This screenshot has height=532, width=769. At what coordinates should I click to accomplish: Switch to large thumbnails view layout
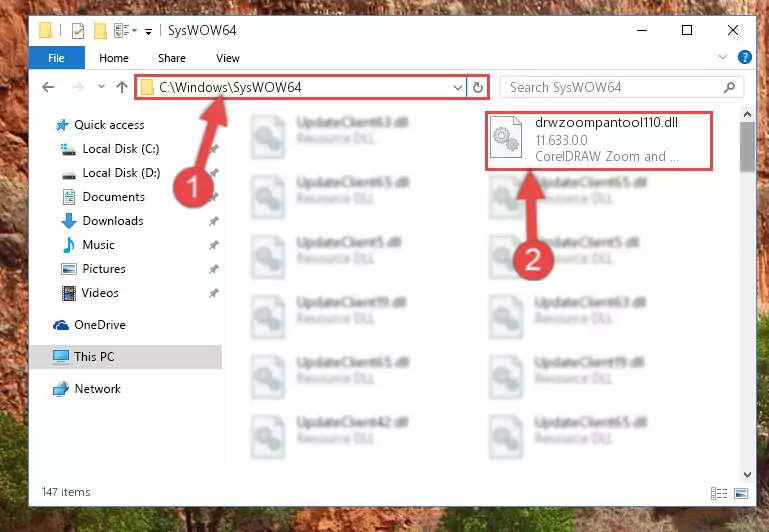point(741,494)
